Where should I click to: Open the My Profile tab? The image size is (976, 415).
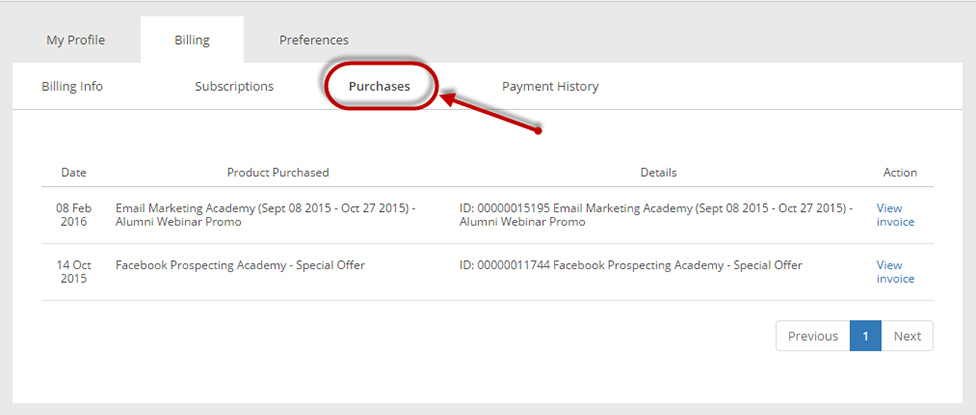(x=75, y=40)
